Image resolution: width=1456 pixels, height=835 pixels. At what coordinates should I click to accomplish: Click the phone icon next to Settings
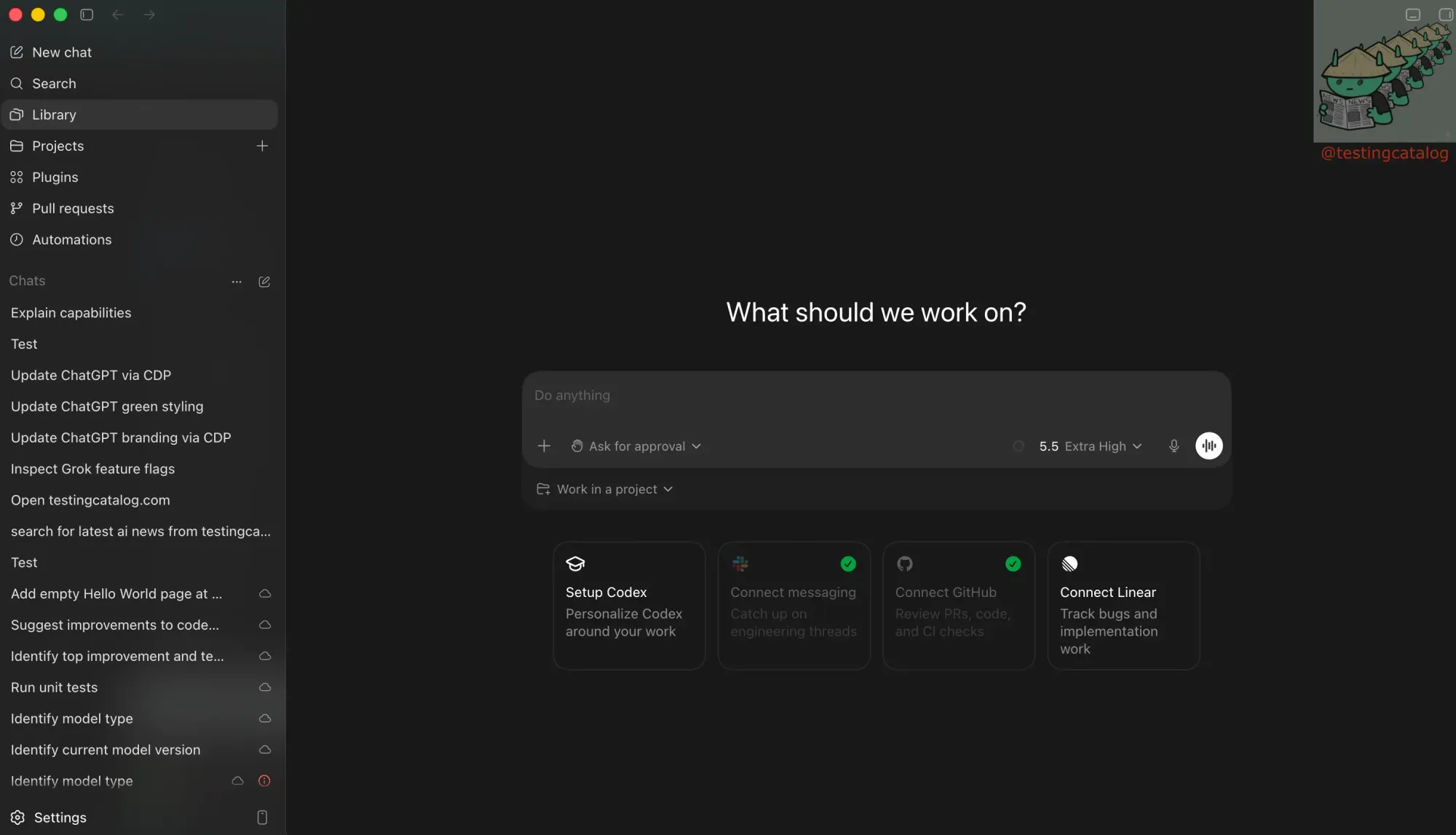tap(262, 818)
